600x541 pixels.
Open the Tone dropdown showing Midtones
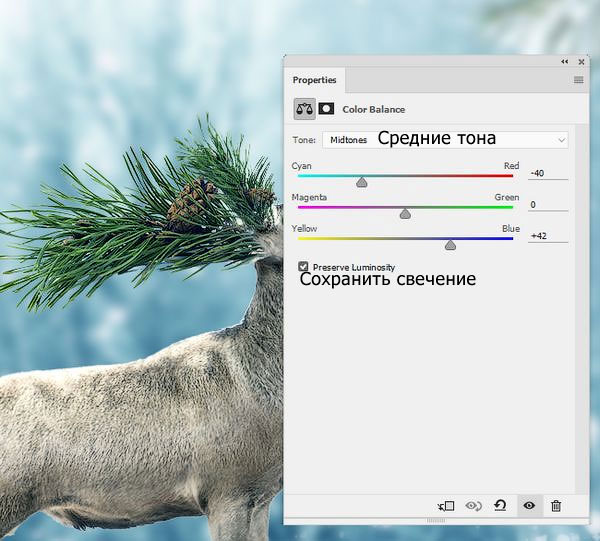(x=445, y=140)
